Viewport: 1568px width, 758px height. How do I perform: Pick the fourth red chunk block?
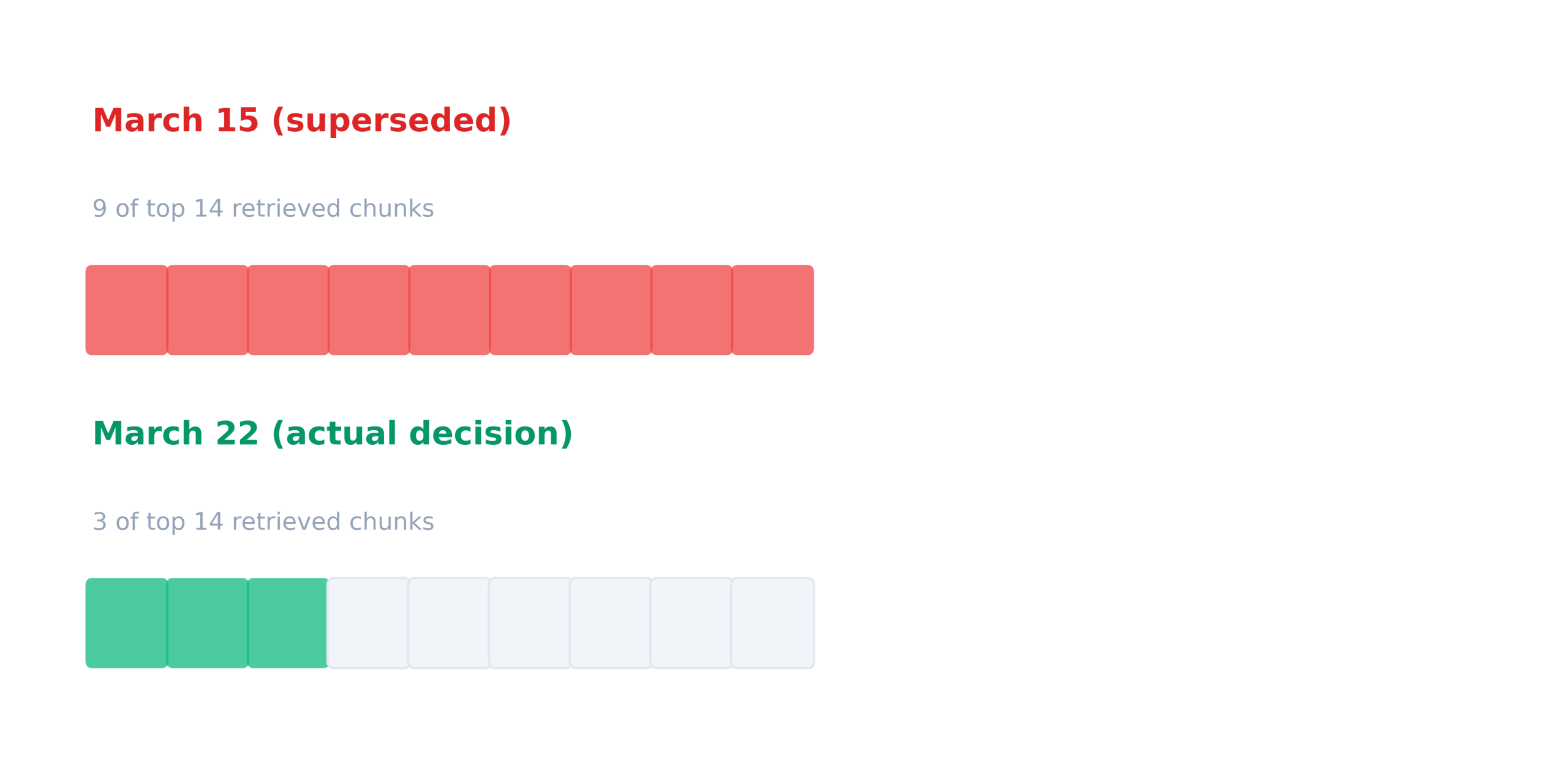(x=369, y=310)
